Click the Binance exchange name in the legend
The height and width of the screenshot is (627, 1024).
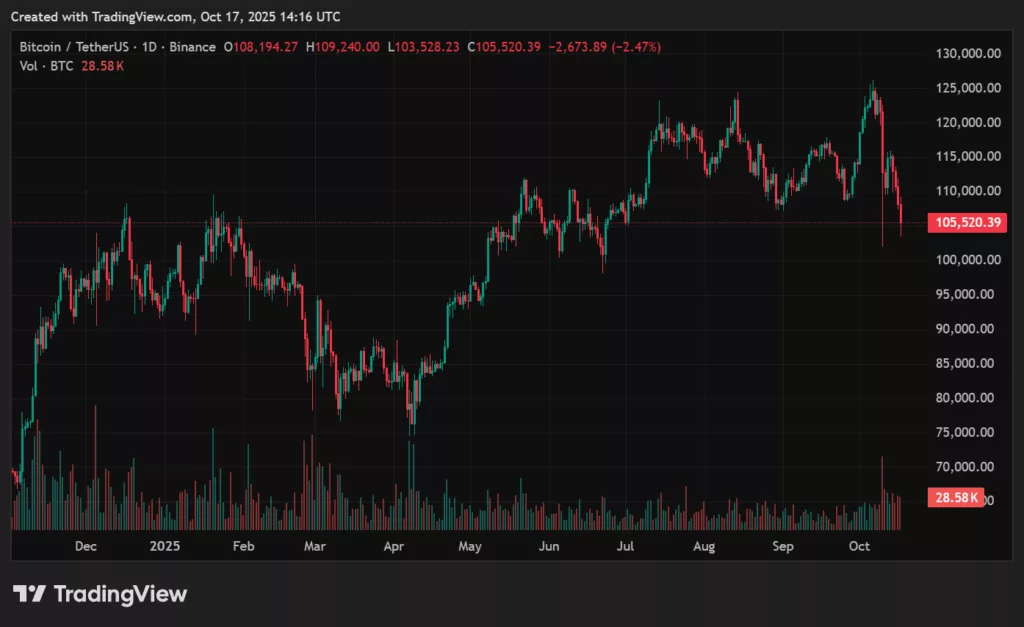(x=193, y=46)
